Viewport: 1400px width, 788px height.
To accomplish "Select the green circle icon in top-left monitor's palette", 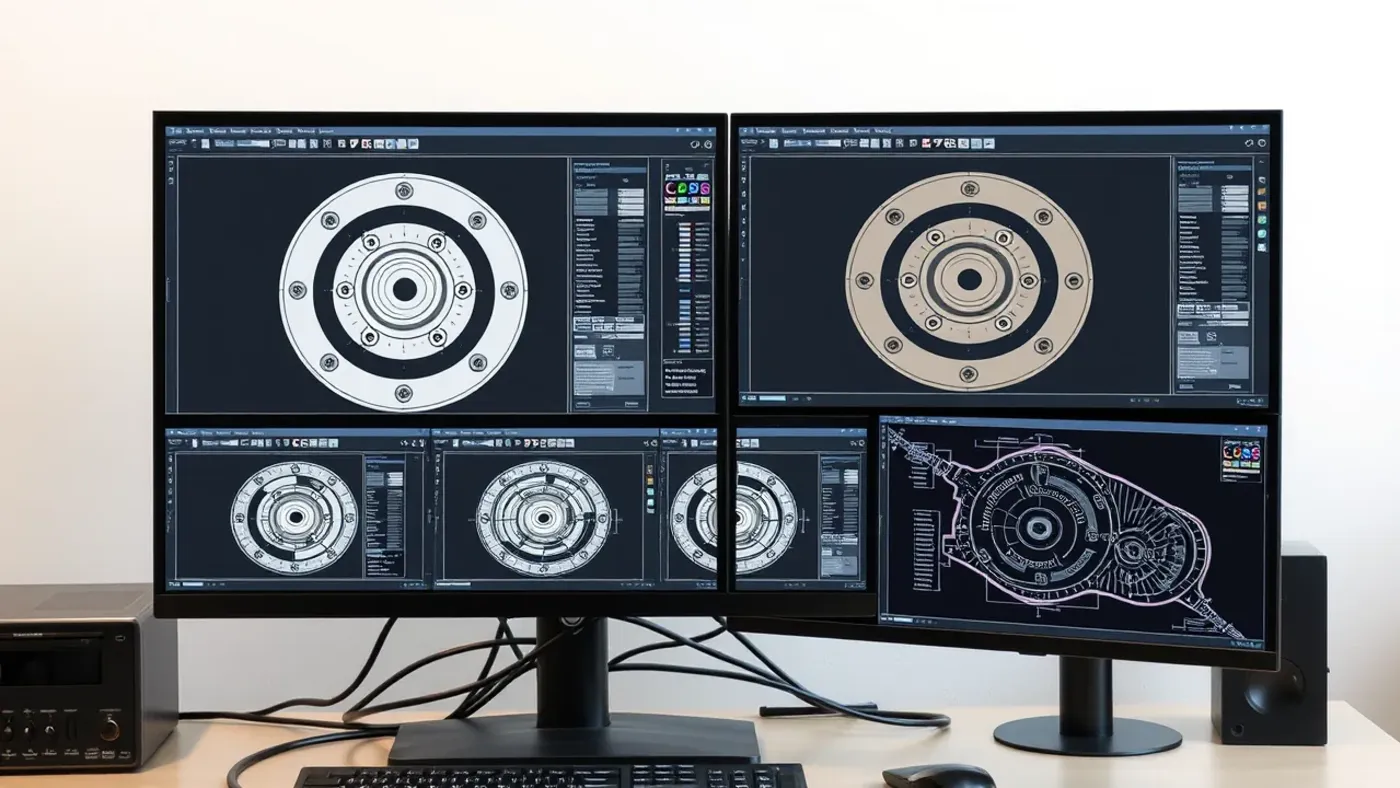I will click(682, 188).
